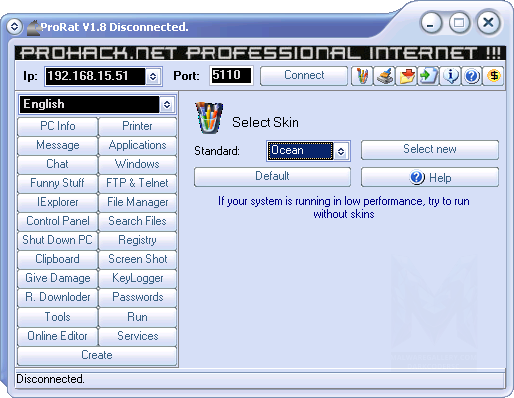Select the Screen Shot button
This screenshot has width=514, height=398.
[x=137, y=259]
